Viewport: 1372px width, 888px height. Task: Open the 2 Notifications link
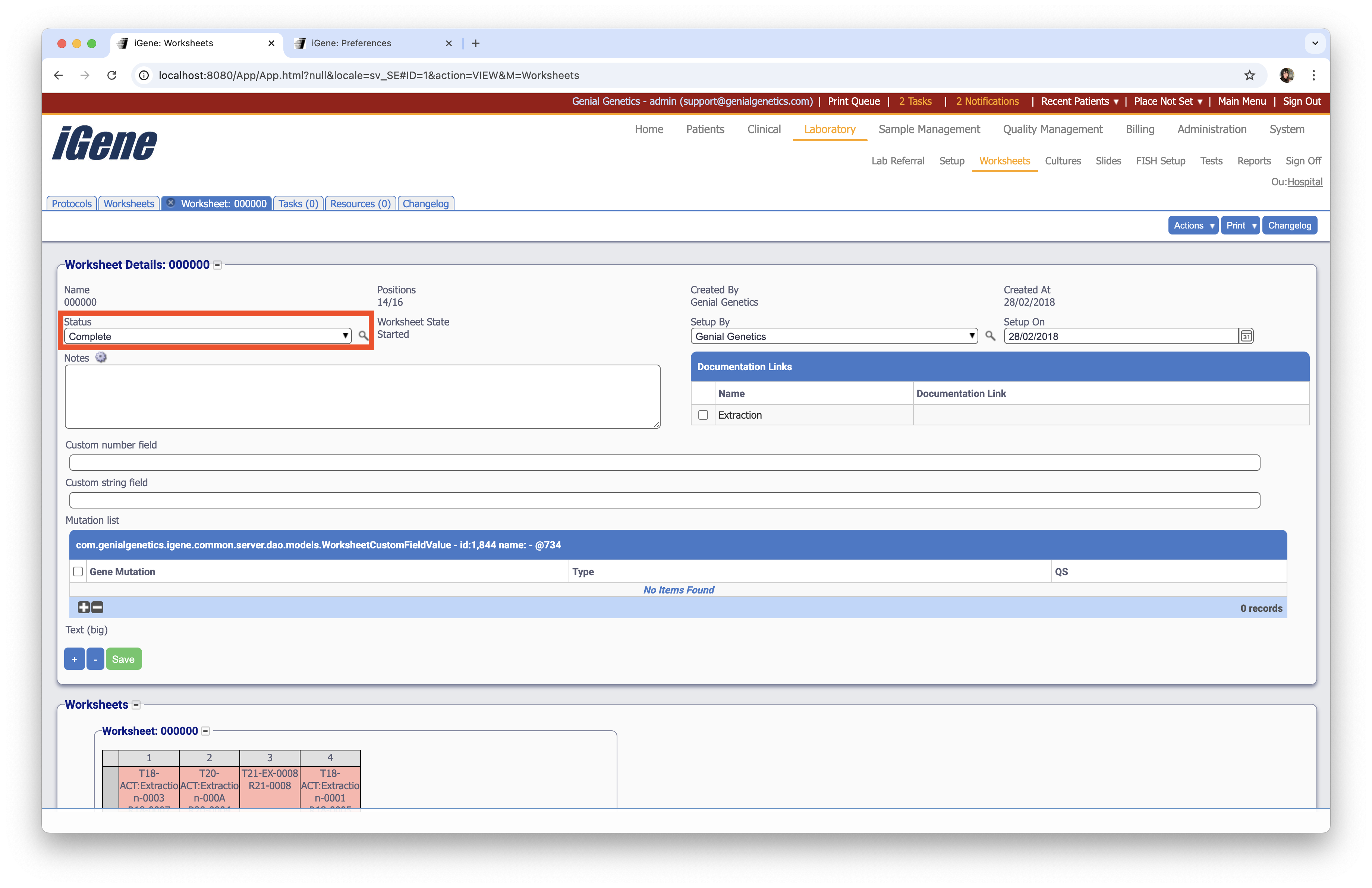click(x=987, y=101)
